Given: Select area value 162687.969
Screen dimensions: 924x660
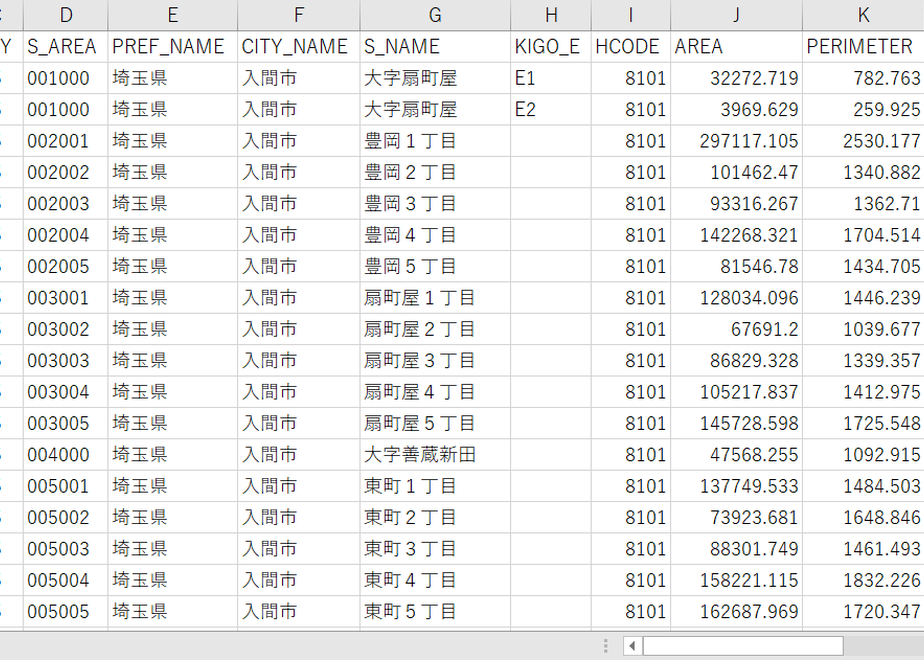Looking at the screenshot, I should [736, 611].
